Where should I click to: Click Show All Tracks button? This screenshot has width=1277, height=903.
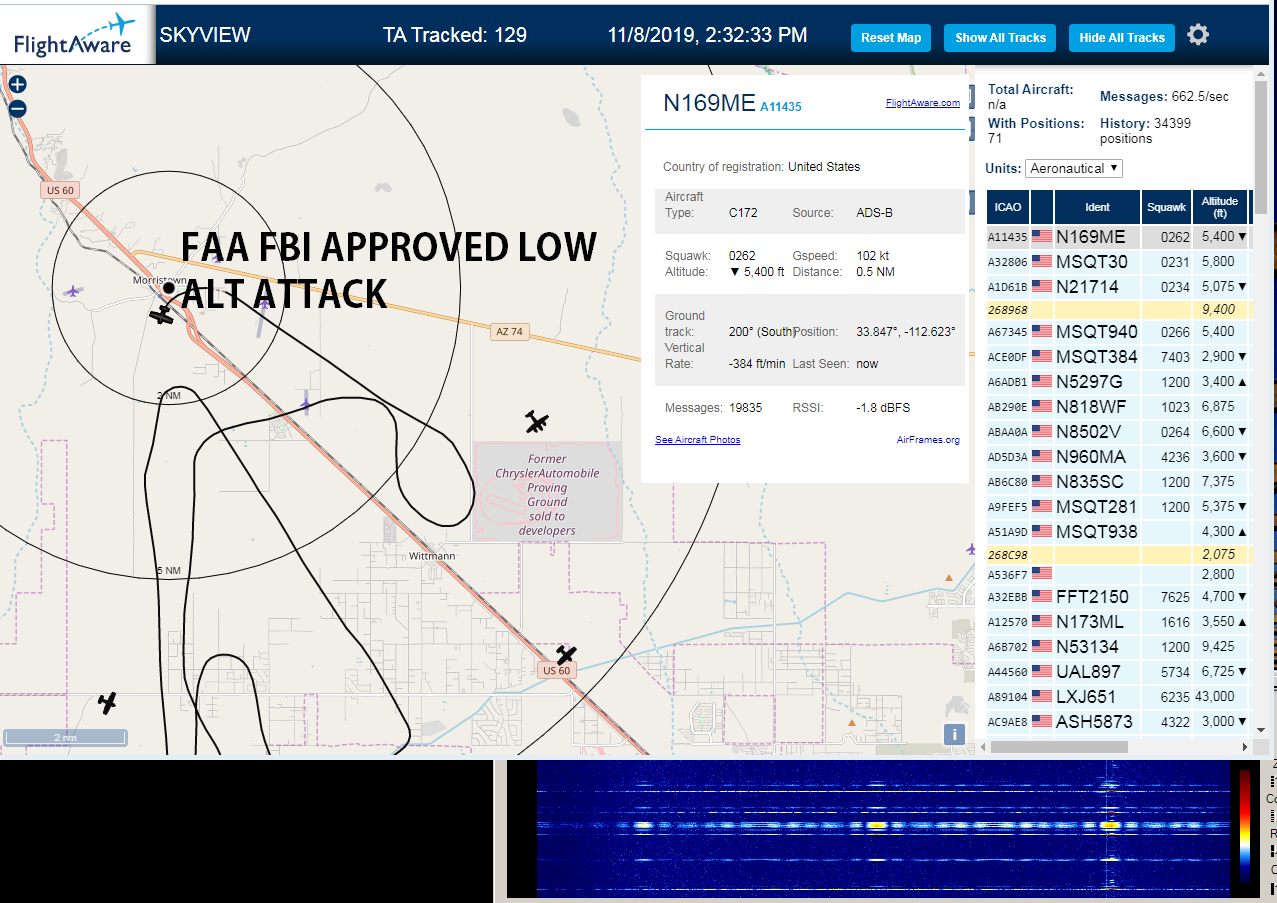[1000, 38]
